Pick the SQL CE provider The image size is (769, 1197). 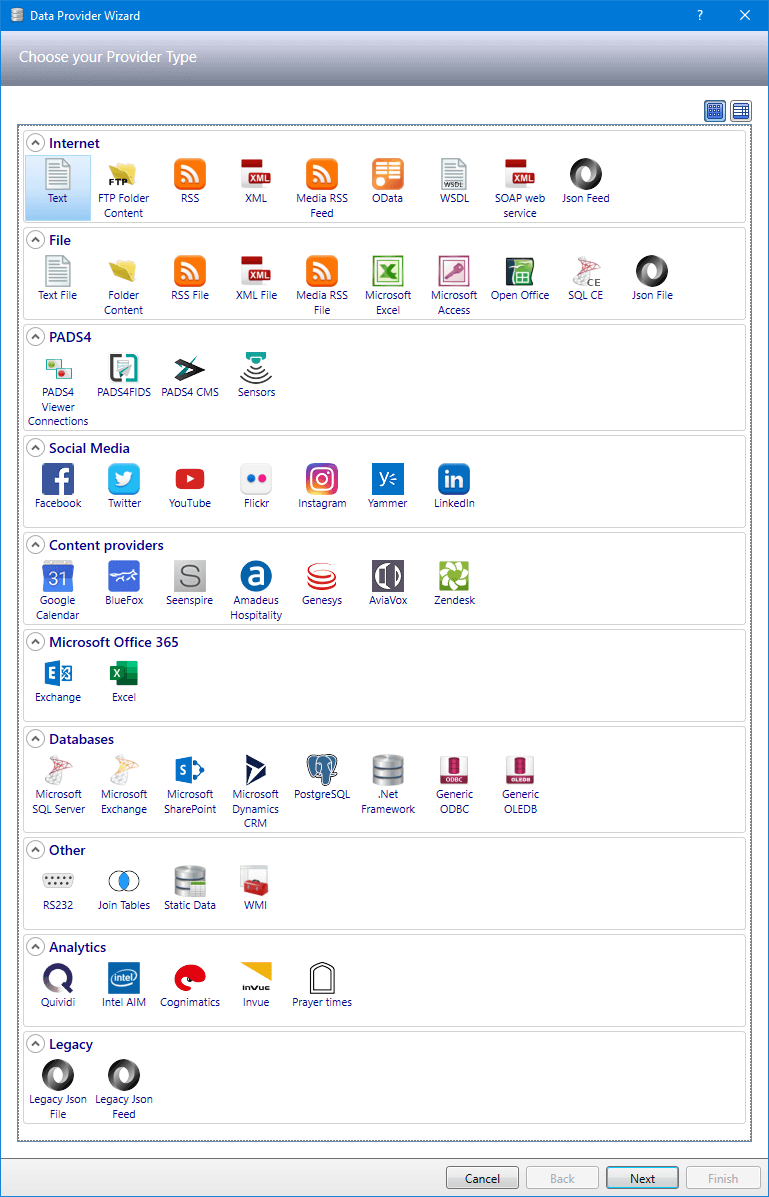(x=586, y=279)
